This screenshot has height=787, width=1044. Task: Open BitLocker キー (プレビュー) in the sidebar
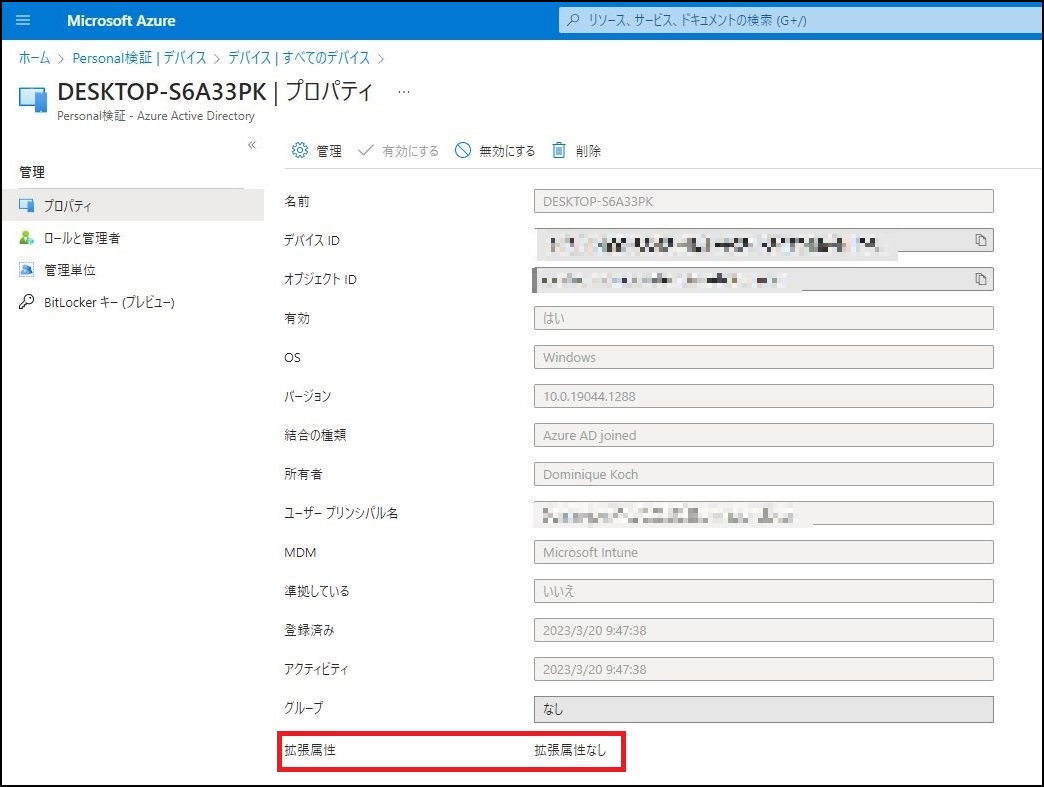click(133, 302)
